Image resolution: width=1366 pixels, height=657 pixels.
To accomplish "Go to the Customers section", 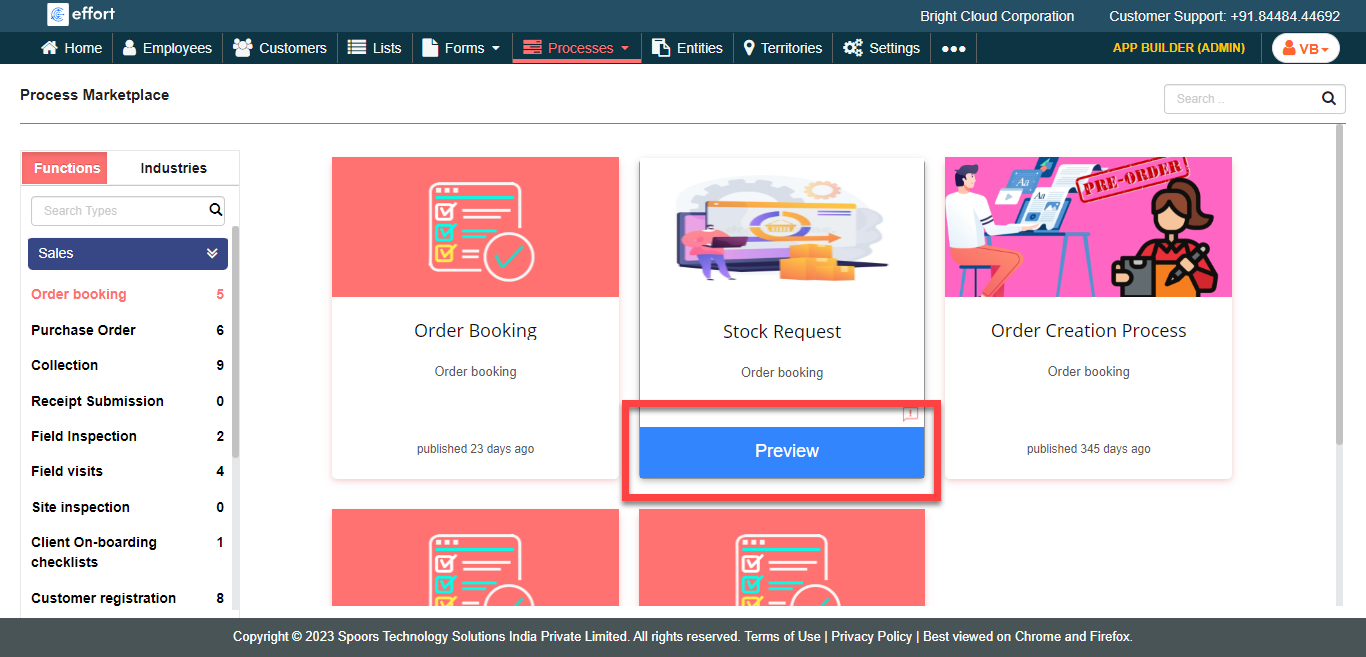I will [280, 48].
